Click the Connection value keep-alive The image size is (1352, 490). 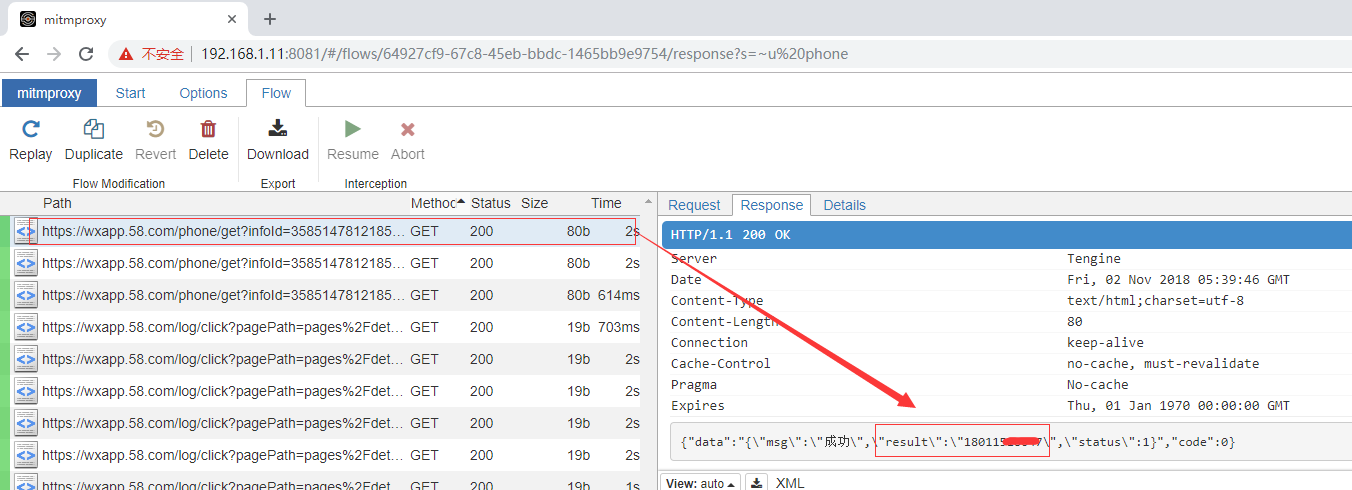[x=1107, y=342]
